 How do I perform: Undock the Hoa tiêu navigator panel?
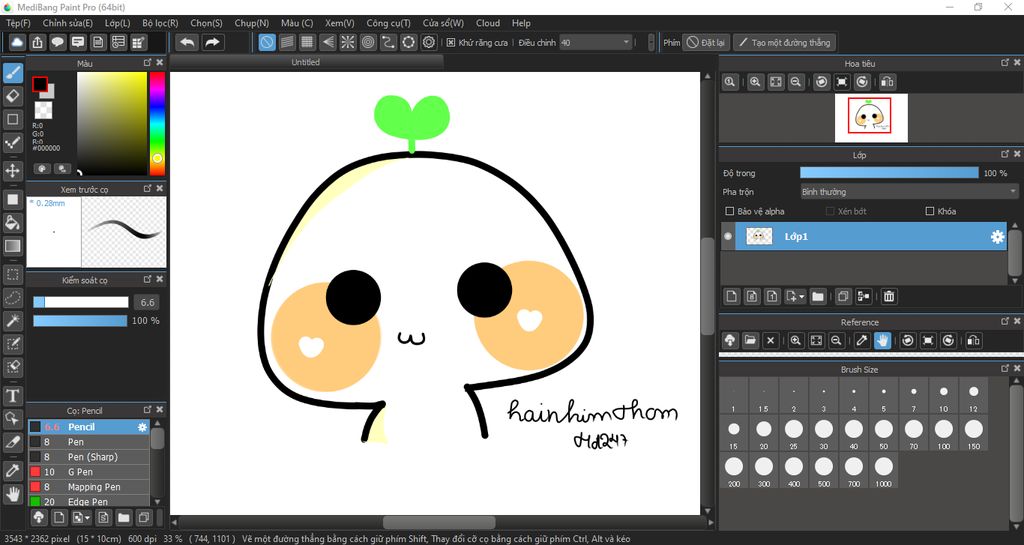click(x=1004, y=63)
